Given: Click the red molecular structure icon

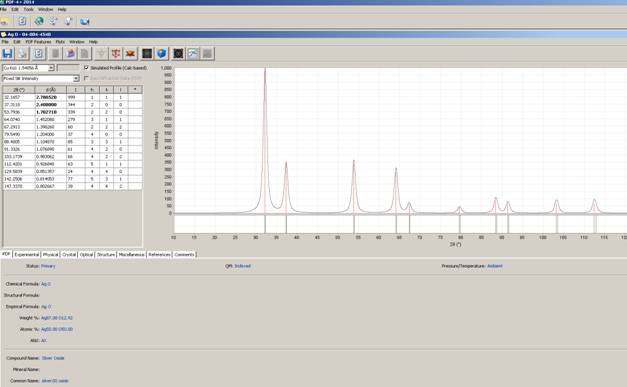Looking at the screenshot, I should click(x=116, y=54).
